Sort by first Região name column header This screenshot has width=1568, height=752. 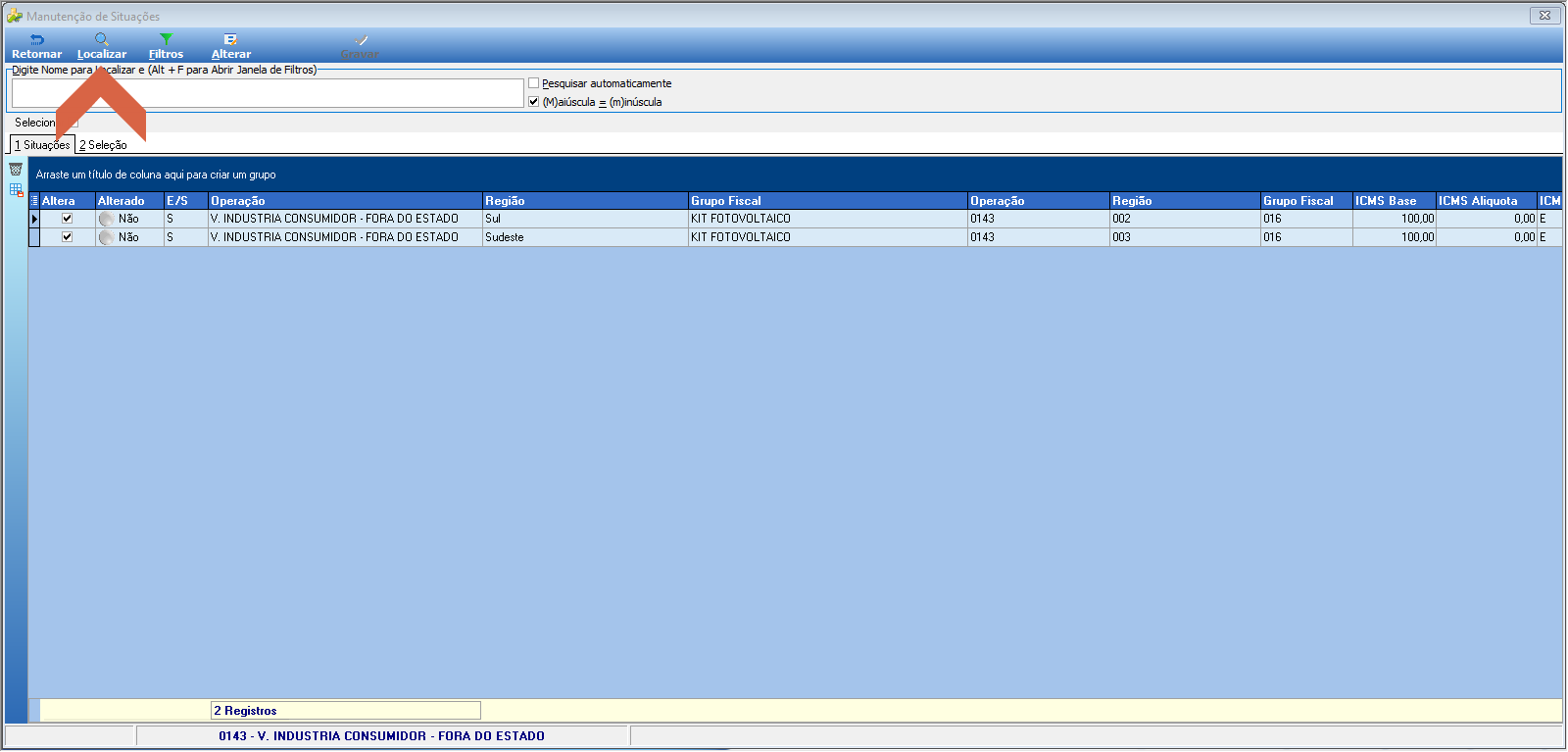tap(585, 201)
